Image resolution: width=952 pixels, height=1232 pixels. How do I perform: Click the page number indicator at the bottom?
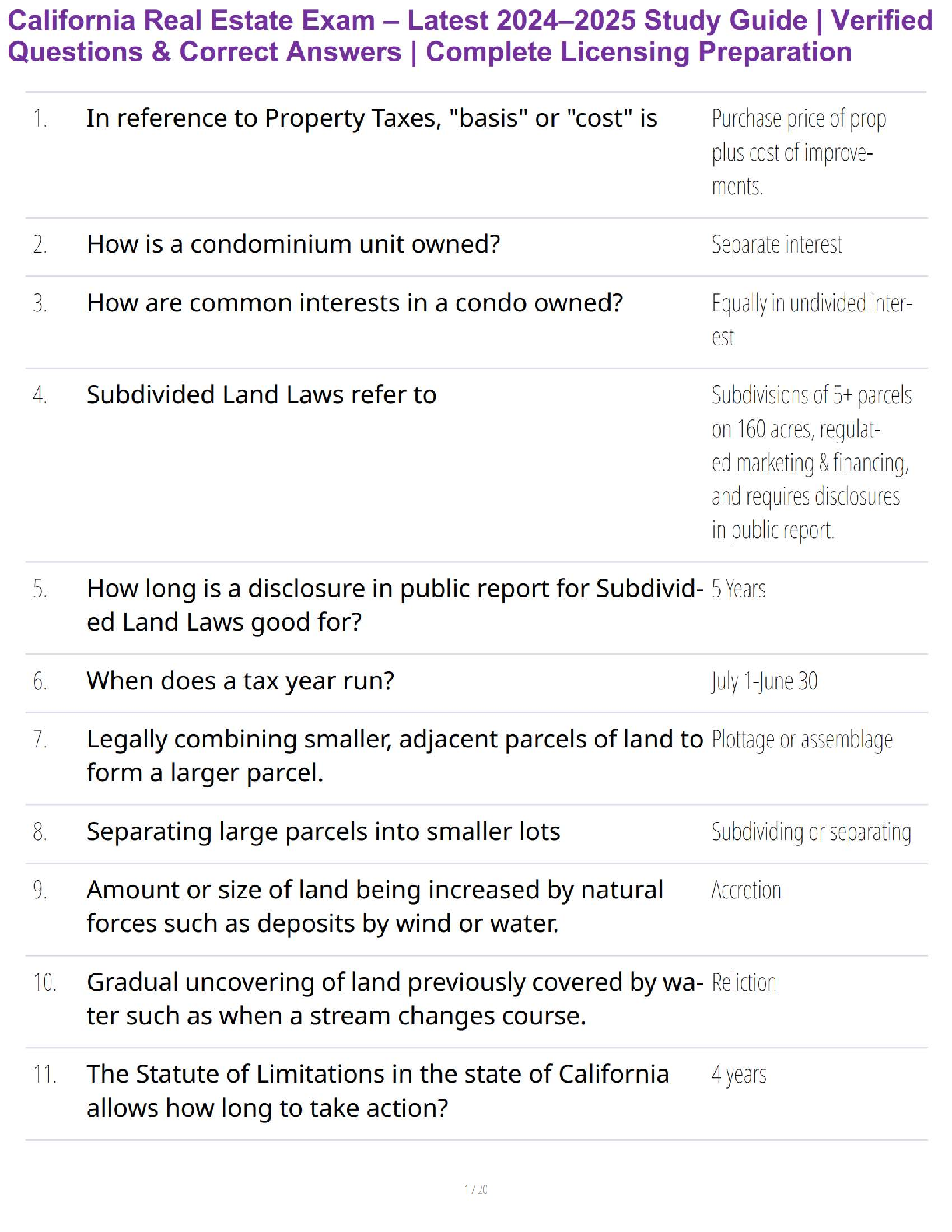pyautogui.click(x=475, y=1189)
